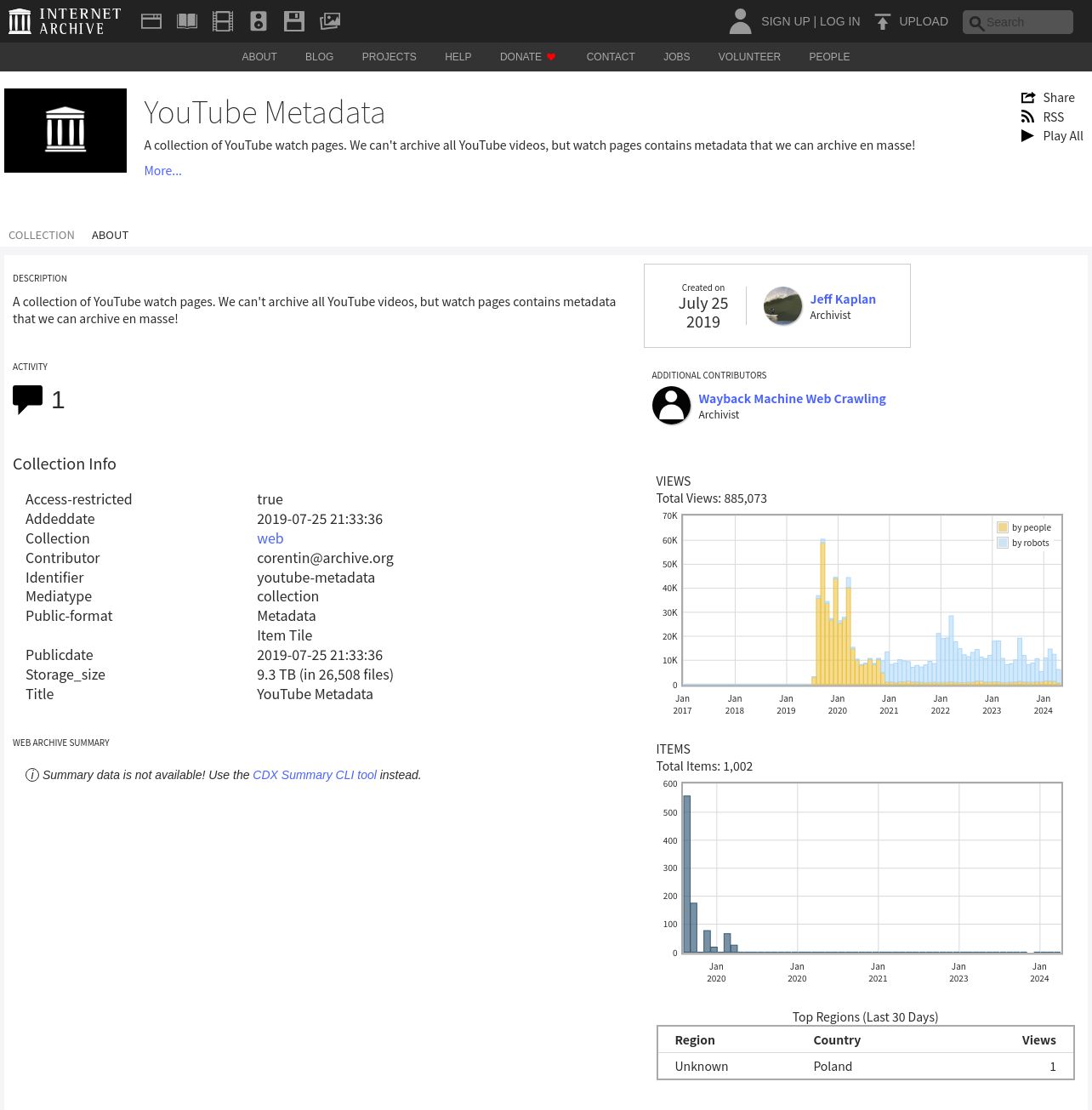The image size is (1092, 1110).
Task: Switch to the COLLECTION tab
Action: tap(42, 236)
